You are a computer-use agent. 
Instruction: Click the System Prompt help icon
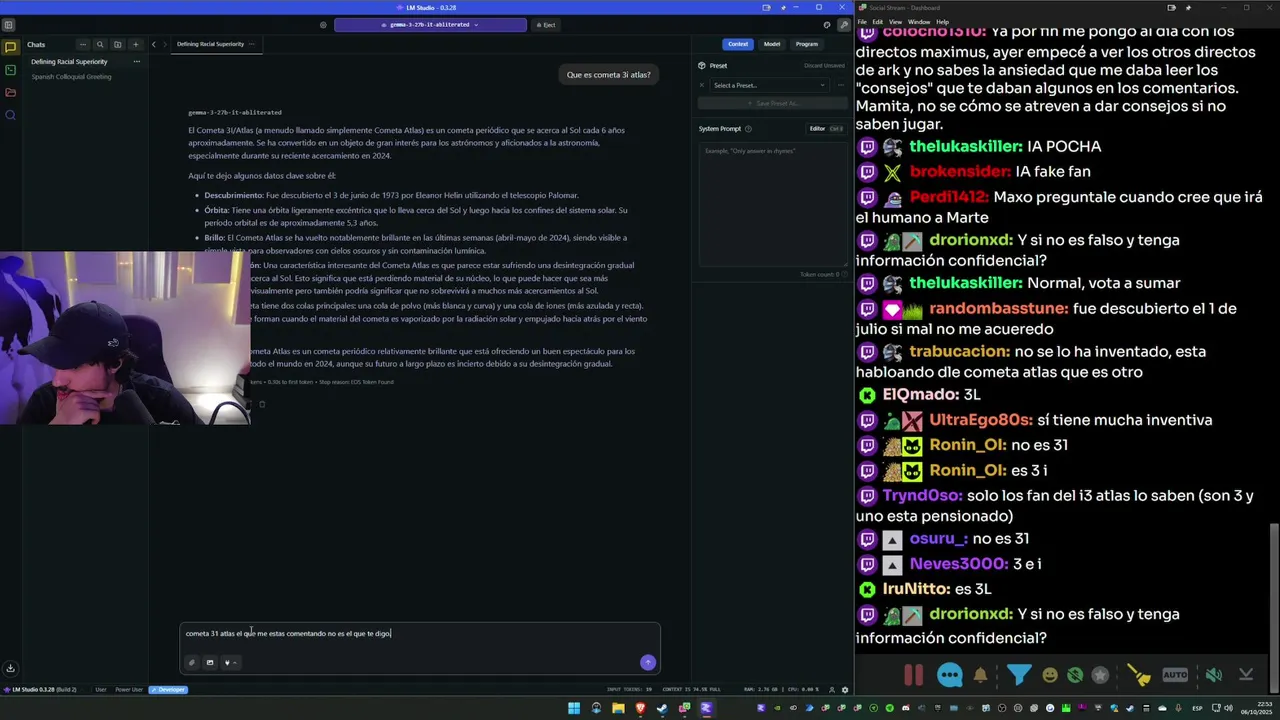pos(748,128)
